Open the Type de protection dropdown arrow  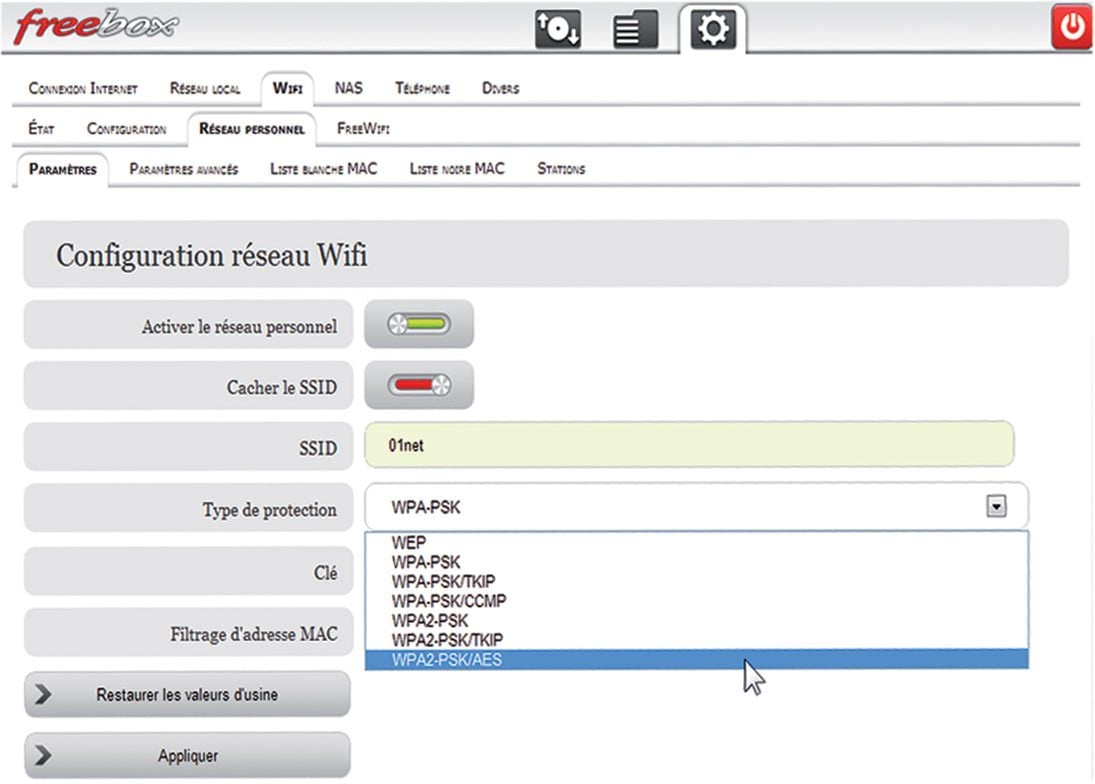click(x=995, y=508)
